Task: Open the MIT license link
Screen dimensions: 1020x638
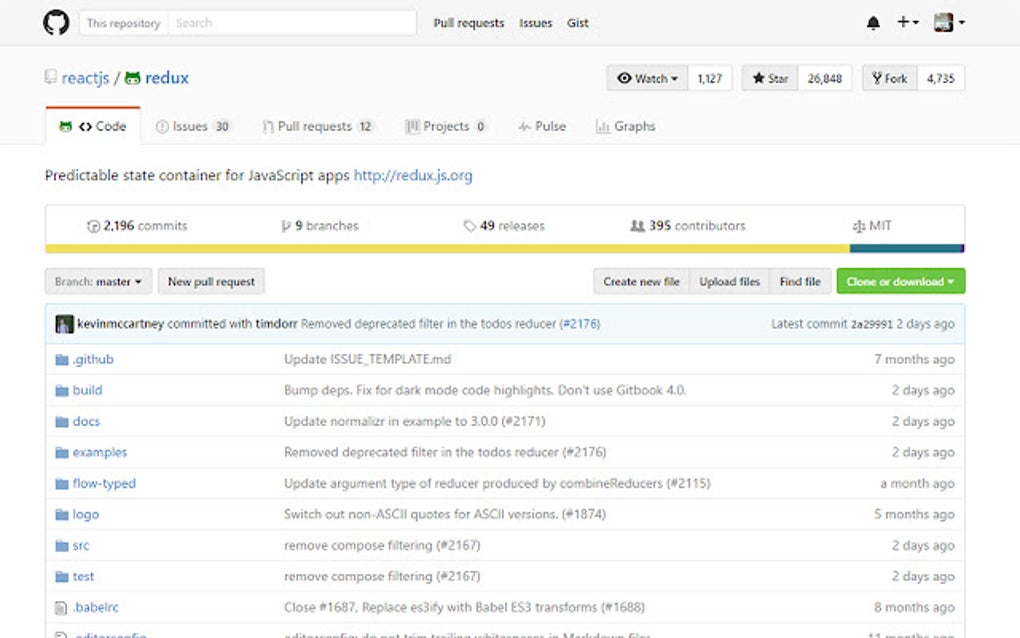Action: 872,226
